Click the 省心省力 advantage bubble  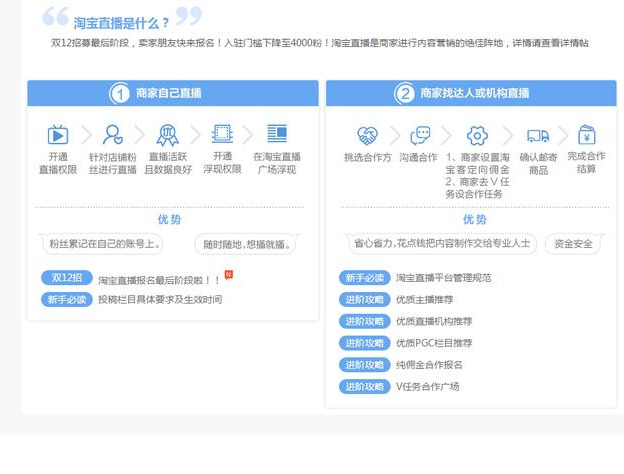(x=442, y=243)
